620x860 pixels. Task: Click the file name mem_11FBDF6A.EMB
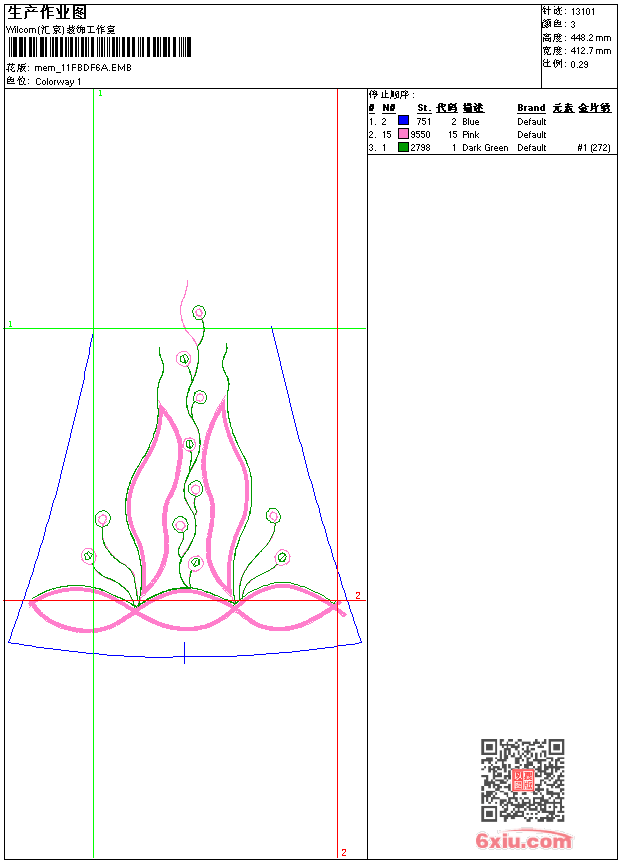coord(83,68)
